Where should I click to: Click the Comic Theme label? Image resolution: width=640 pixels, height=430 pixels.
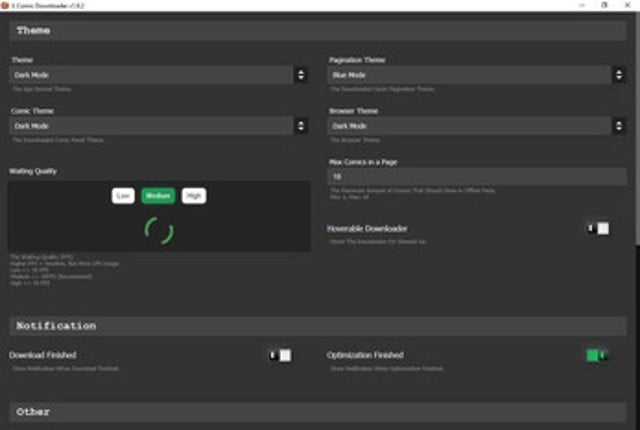[32, 111]
